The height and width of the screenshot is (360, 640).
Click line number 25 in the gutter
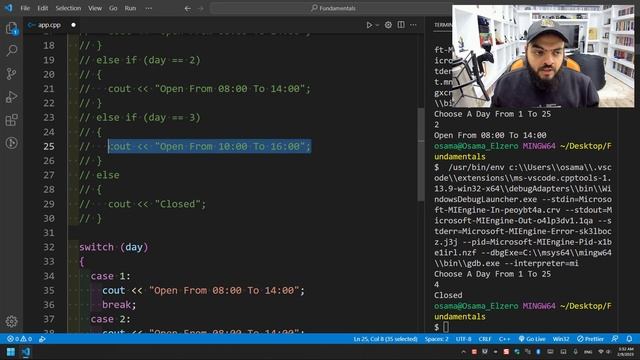point(49,147)
